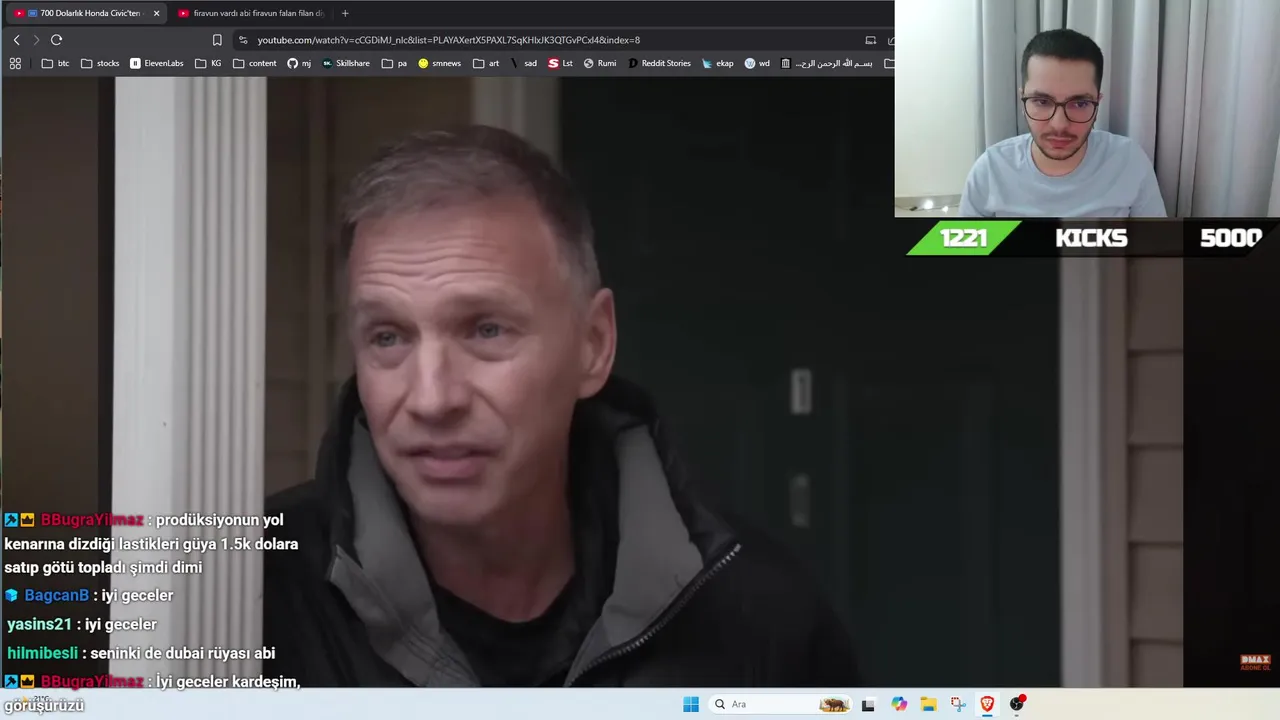Open the bookmarks apps grid icon
Image resolution: width=1280 pixels, height=720 pixels.
point(15,63)
